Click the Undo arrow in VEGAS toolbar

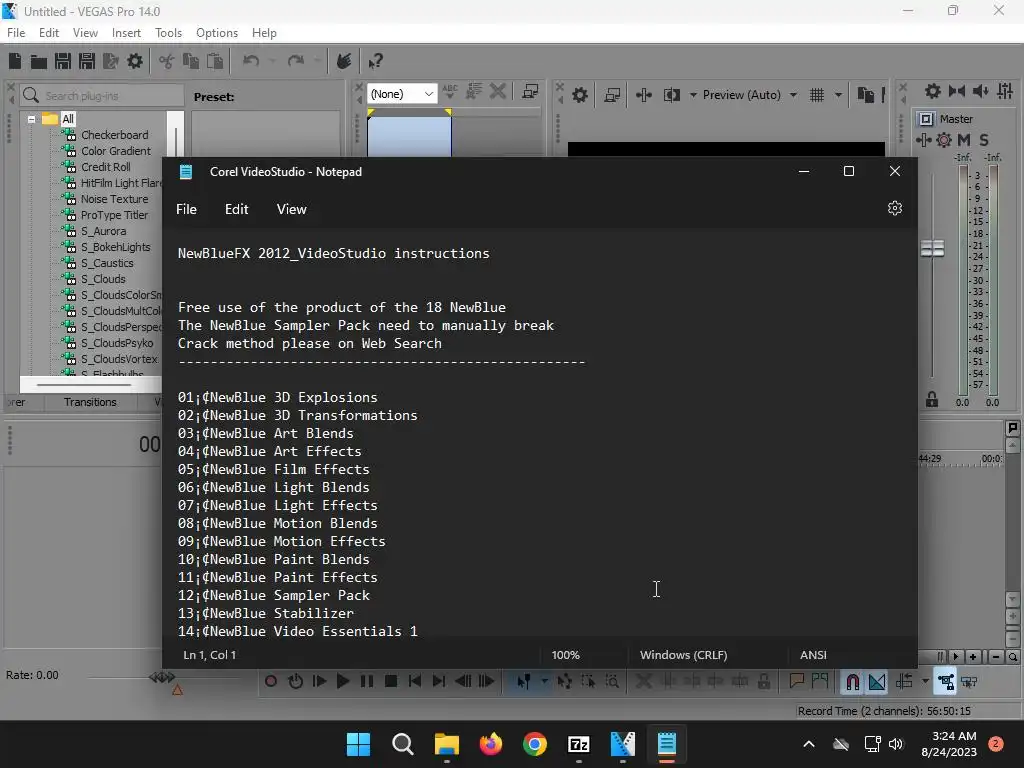(x=251, y=61)
